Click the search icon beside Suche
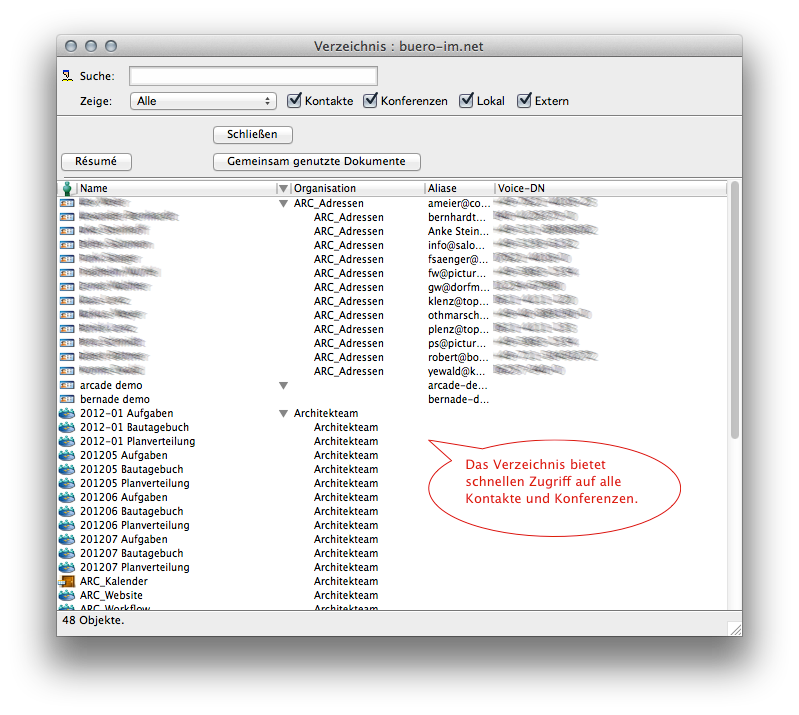Screen dimensions: 799x715 point(67,76)
